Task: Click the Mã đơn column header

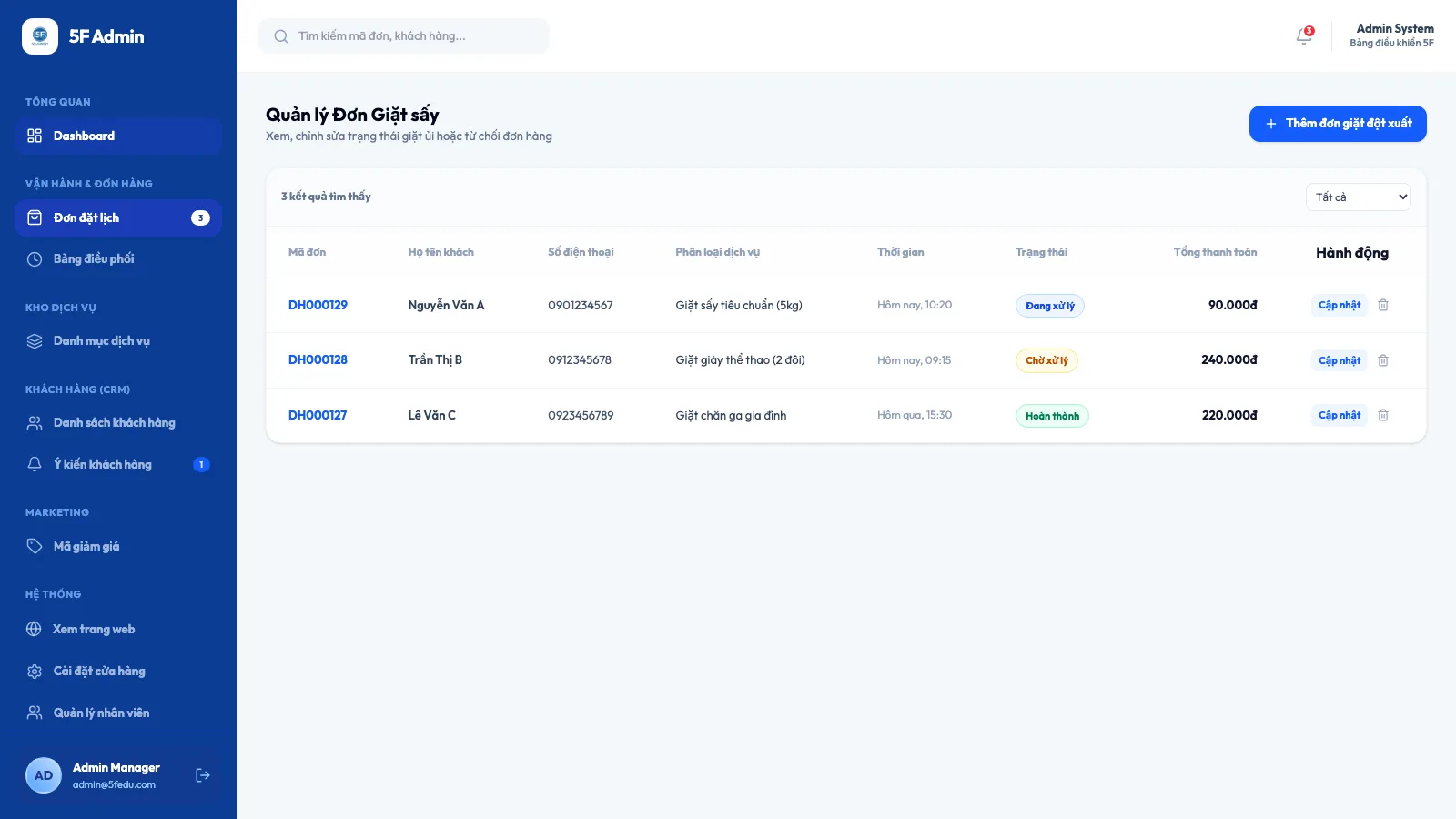Action: point(307,252)
